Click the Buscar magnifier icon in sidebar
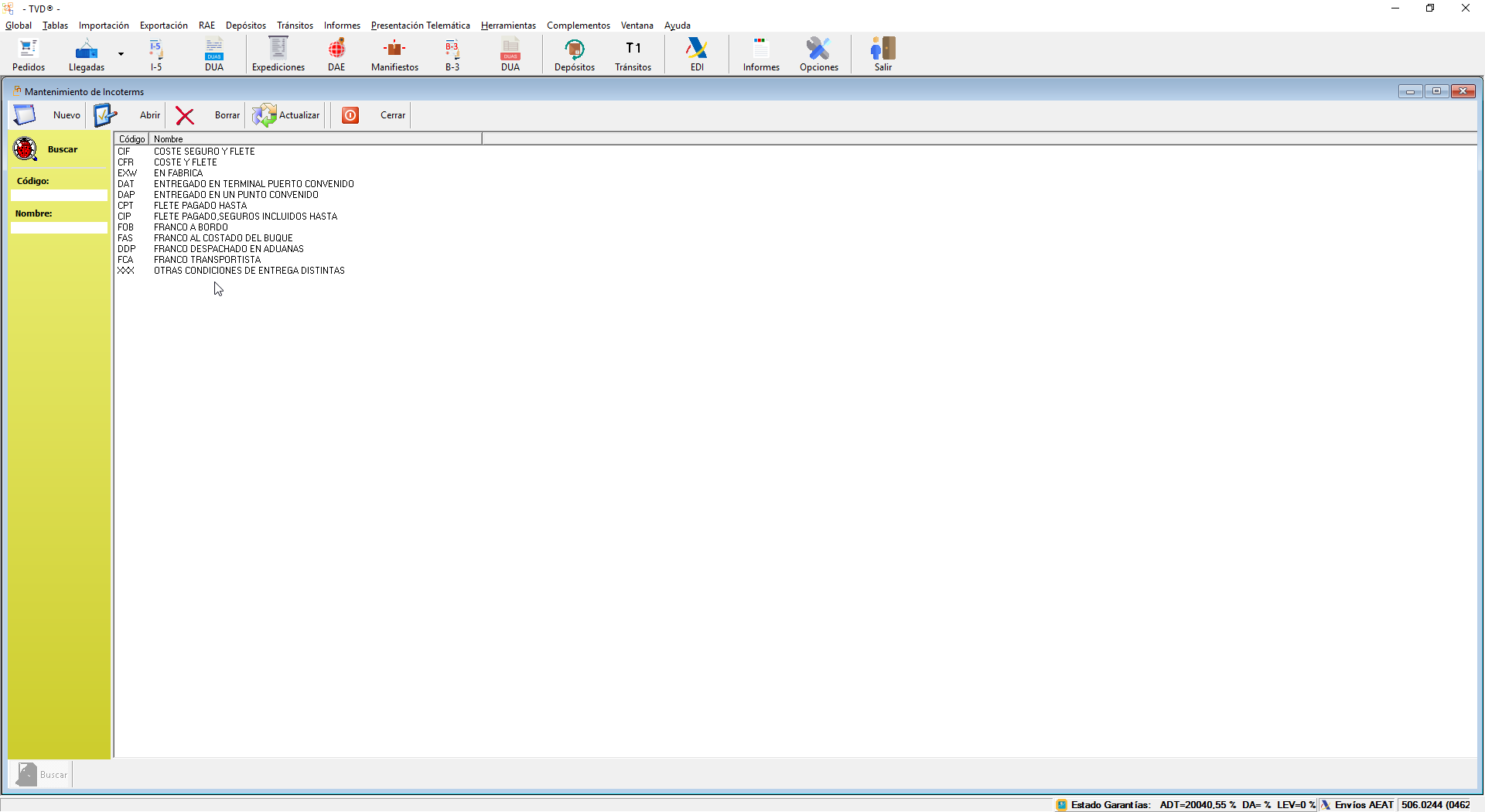The height and width of the screenshot is (812, 1485). pos(26,149)
